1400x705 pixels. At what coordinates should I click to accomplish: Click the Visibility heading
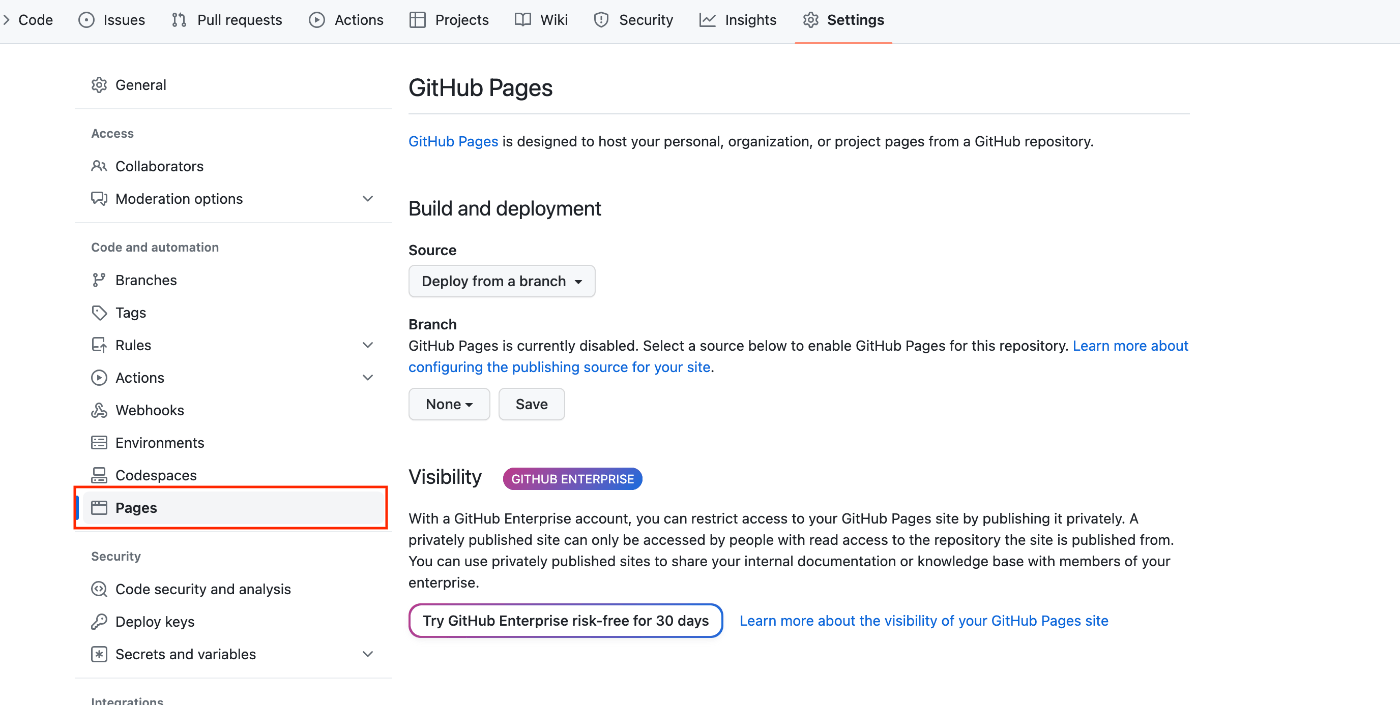tap(445, 477)
